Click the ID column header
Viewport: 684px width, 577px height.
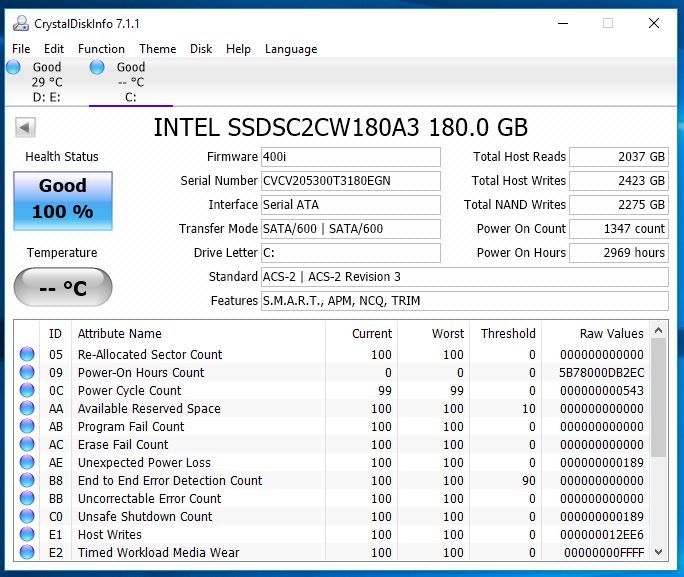pyautogui.click(x=55, y=334)
